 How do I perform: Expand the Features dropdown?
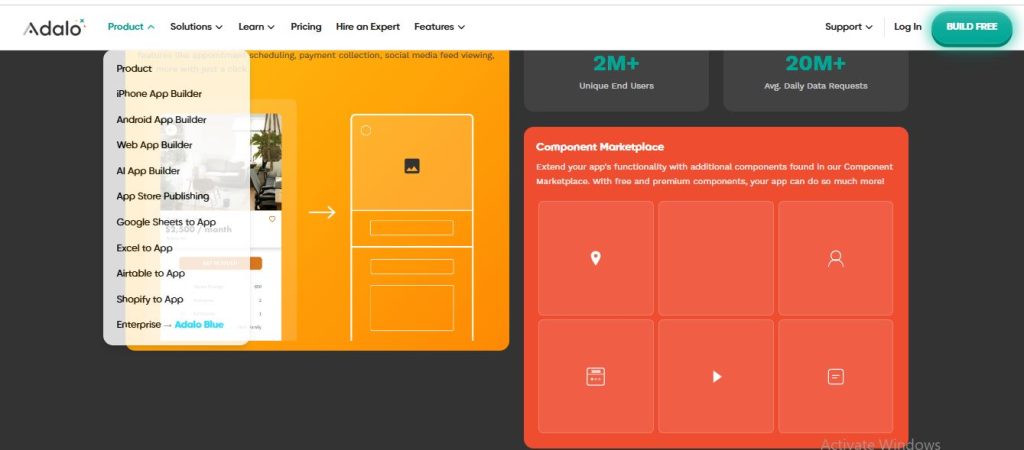tap(440, 27)
